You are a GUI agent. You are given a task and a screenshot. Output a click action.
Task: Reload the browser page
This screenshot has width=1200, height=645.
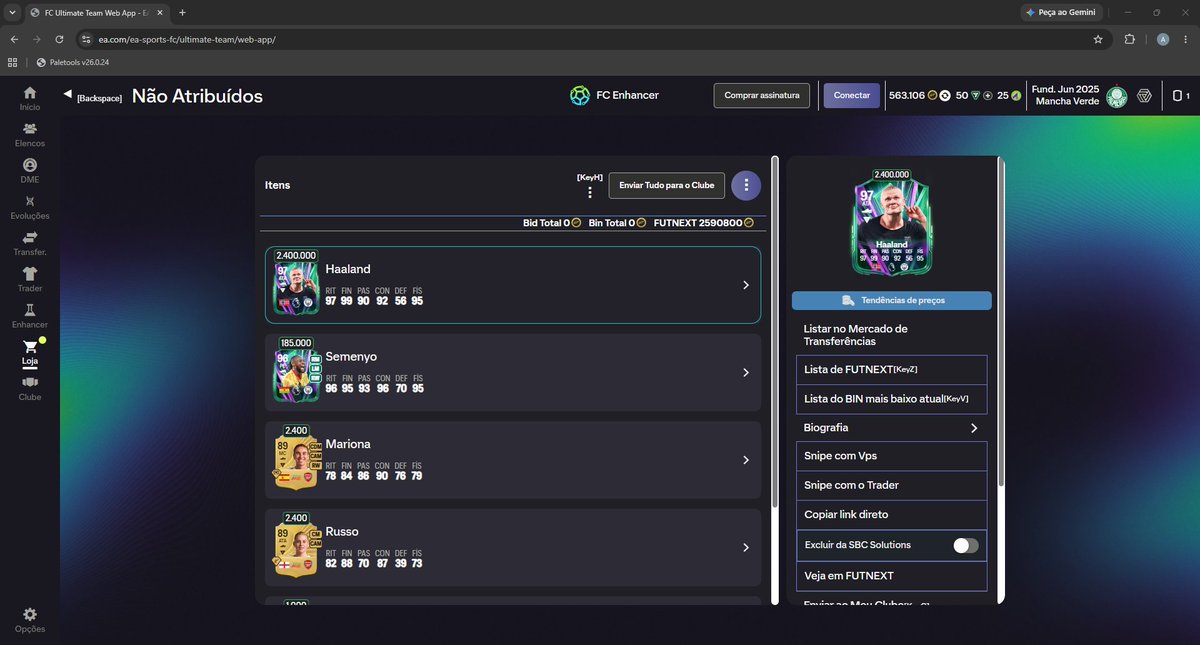pos(60,39)
